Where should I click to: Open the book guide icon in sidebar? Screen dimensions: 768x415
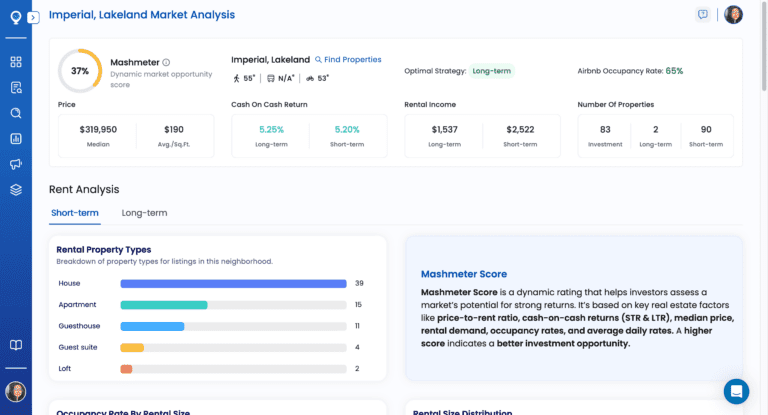click(16, 345)
